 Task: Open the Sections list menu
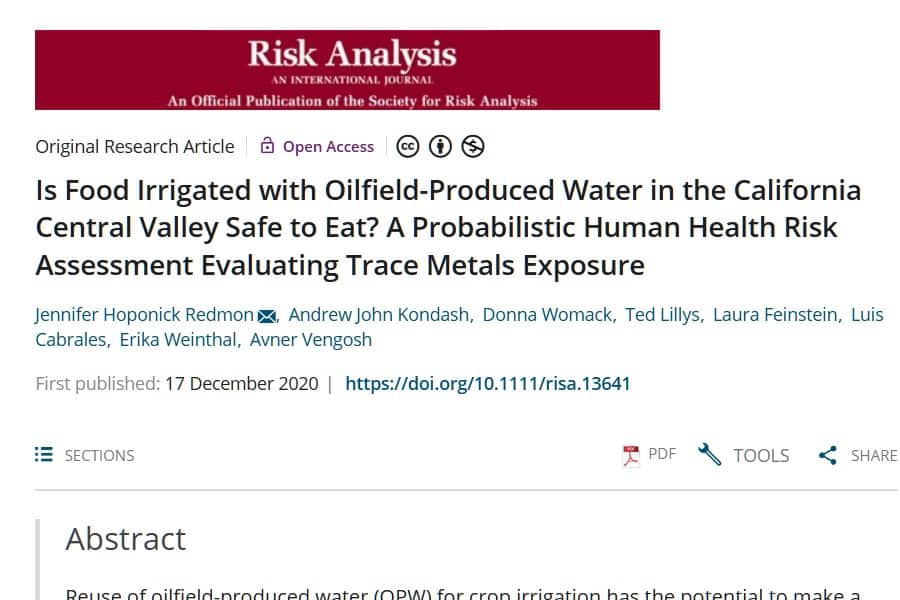click(85, 455)
